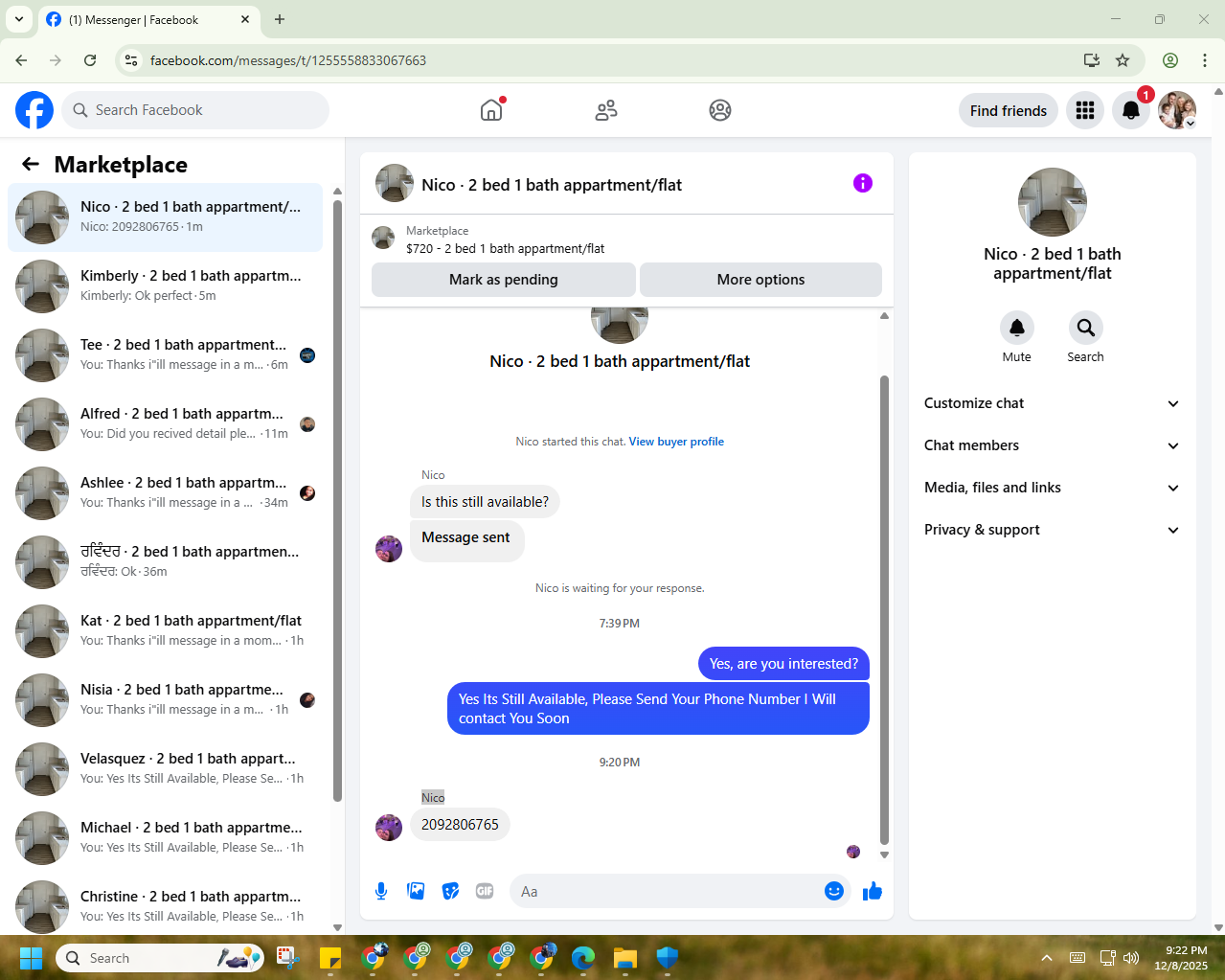The width and height of the screenshot is (1225, 980).
Task: Install app icon in address bar
Action: pos(1092,60)
